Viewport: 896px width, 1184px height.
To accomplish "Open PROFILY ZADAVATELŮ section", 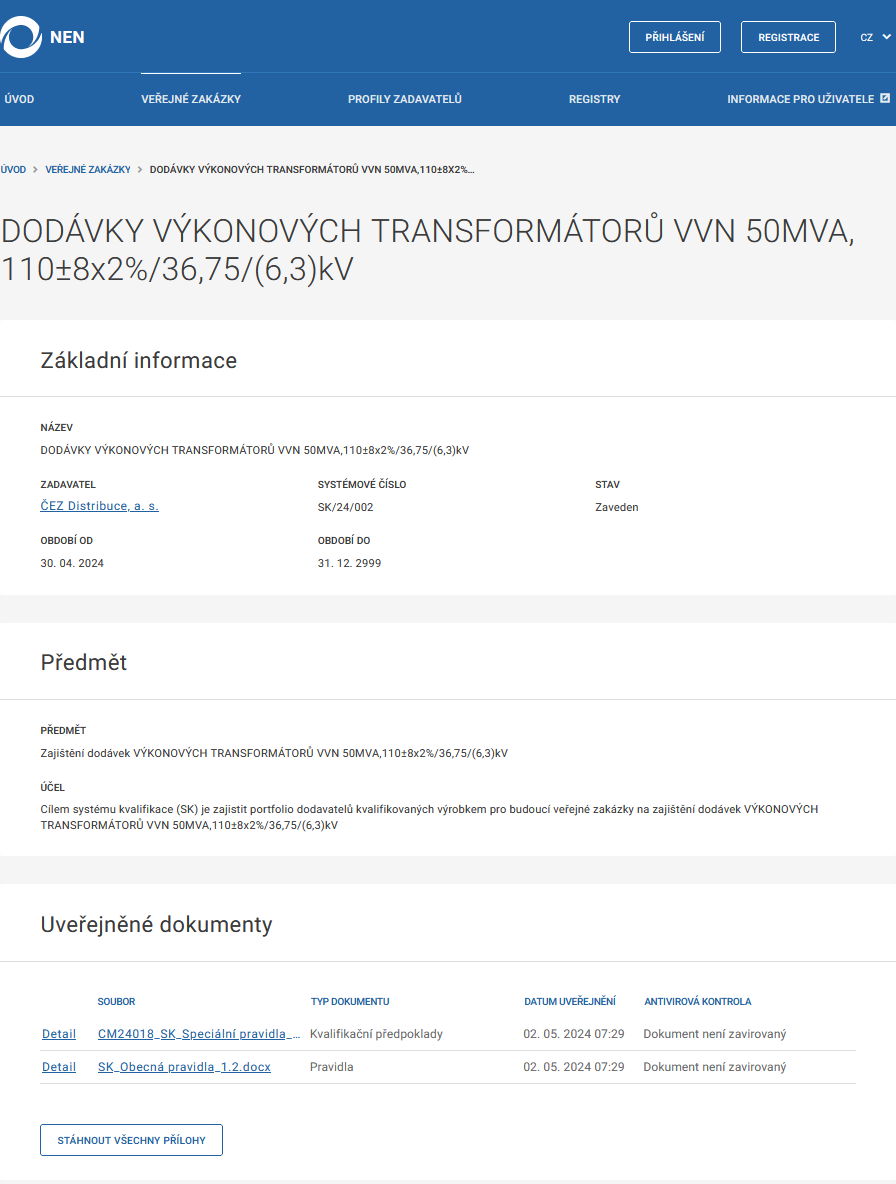I will [404, 99].
